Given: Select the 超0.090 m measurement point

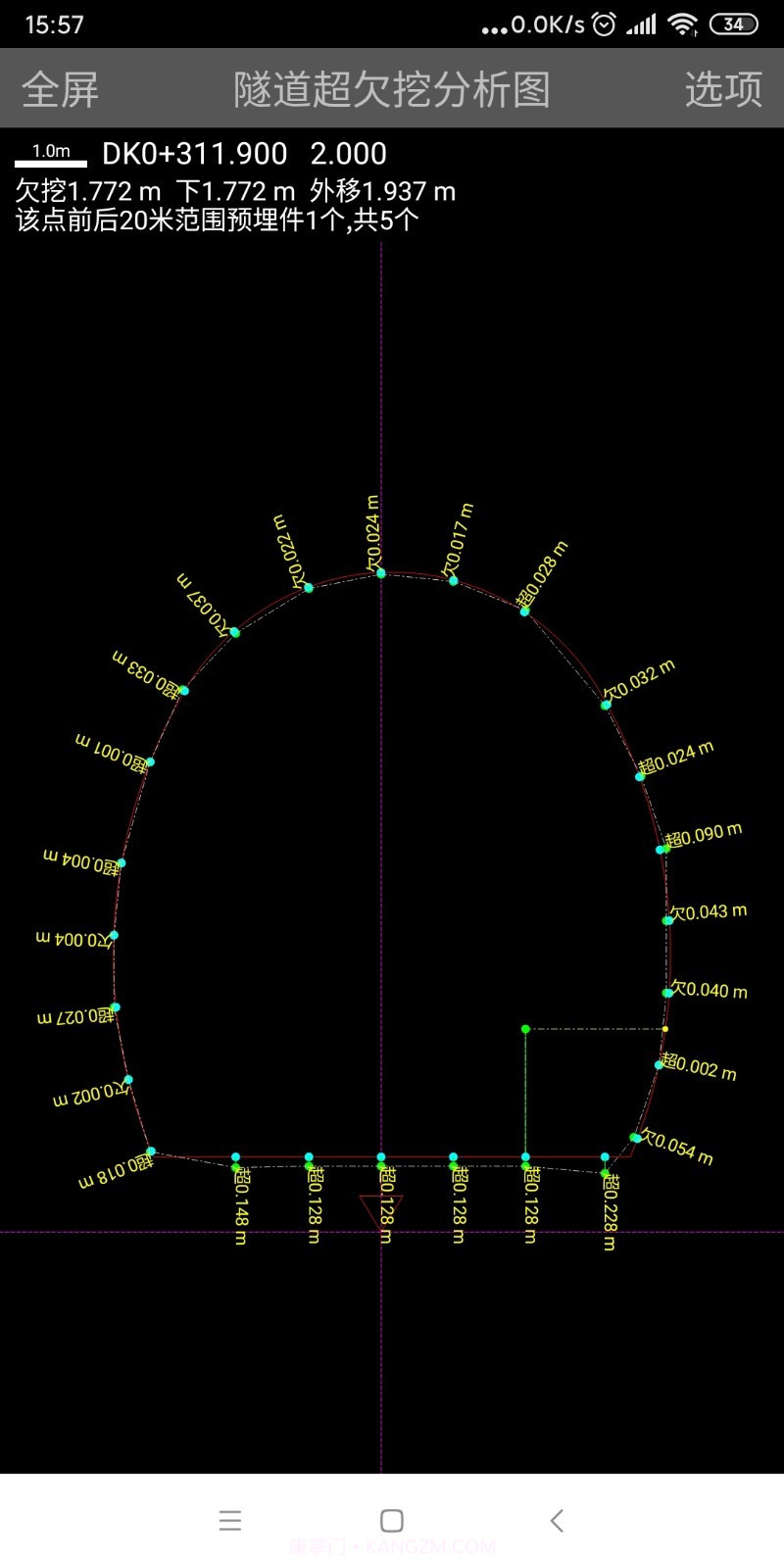Looking at the screenshot, I should [661, 850].
